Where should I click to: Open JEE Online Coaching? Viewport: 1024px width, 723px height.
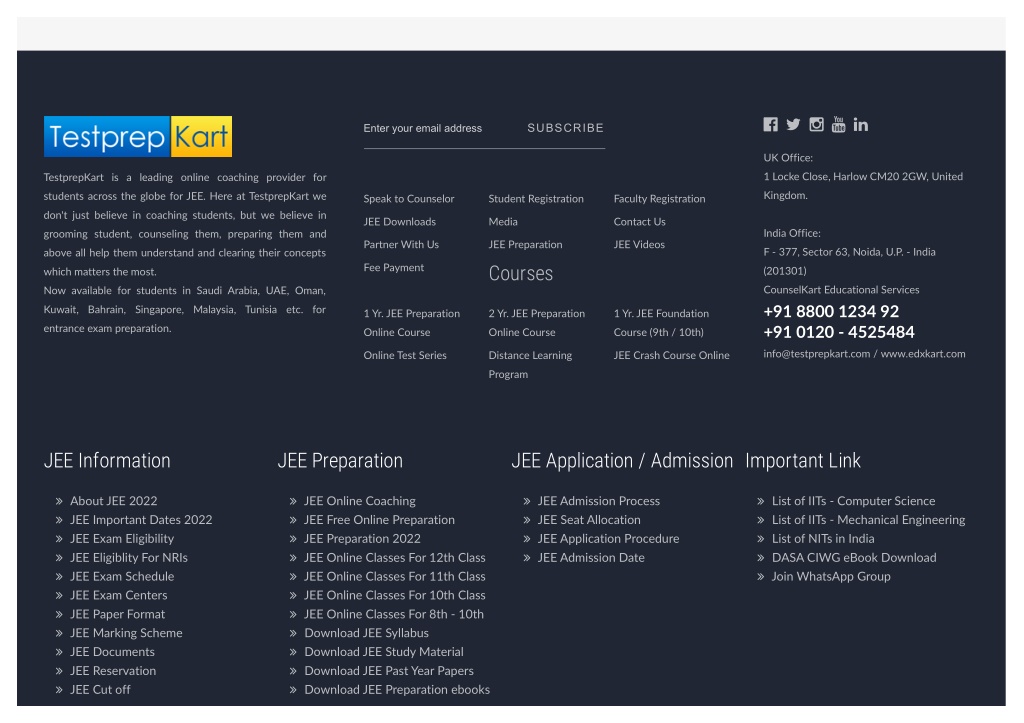[x=360, y=501]
